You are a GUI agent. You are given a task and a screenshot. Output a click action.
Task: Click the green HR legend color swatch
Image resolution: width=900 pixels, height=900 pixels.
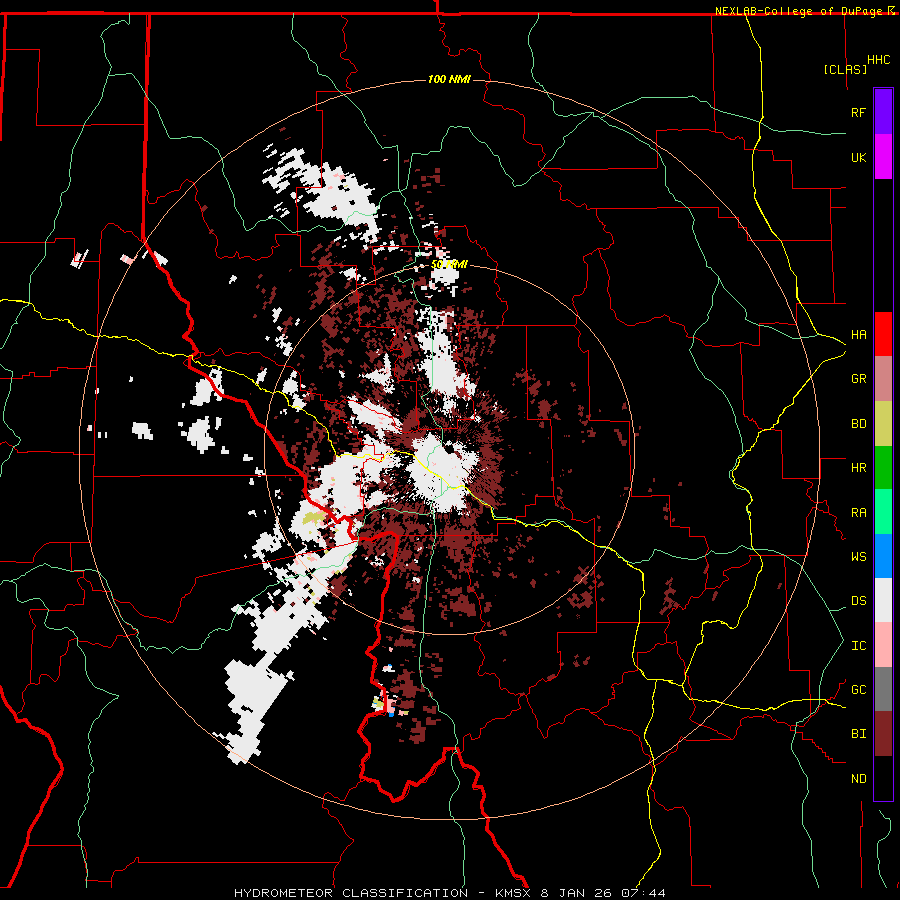(883, 468)
